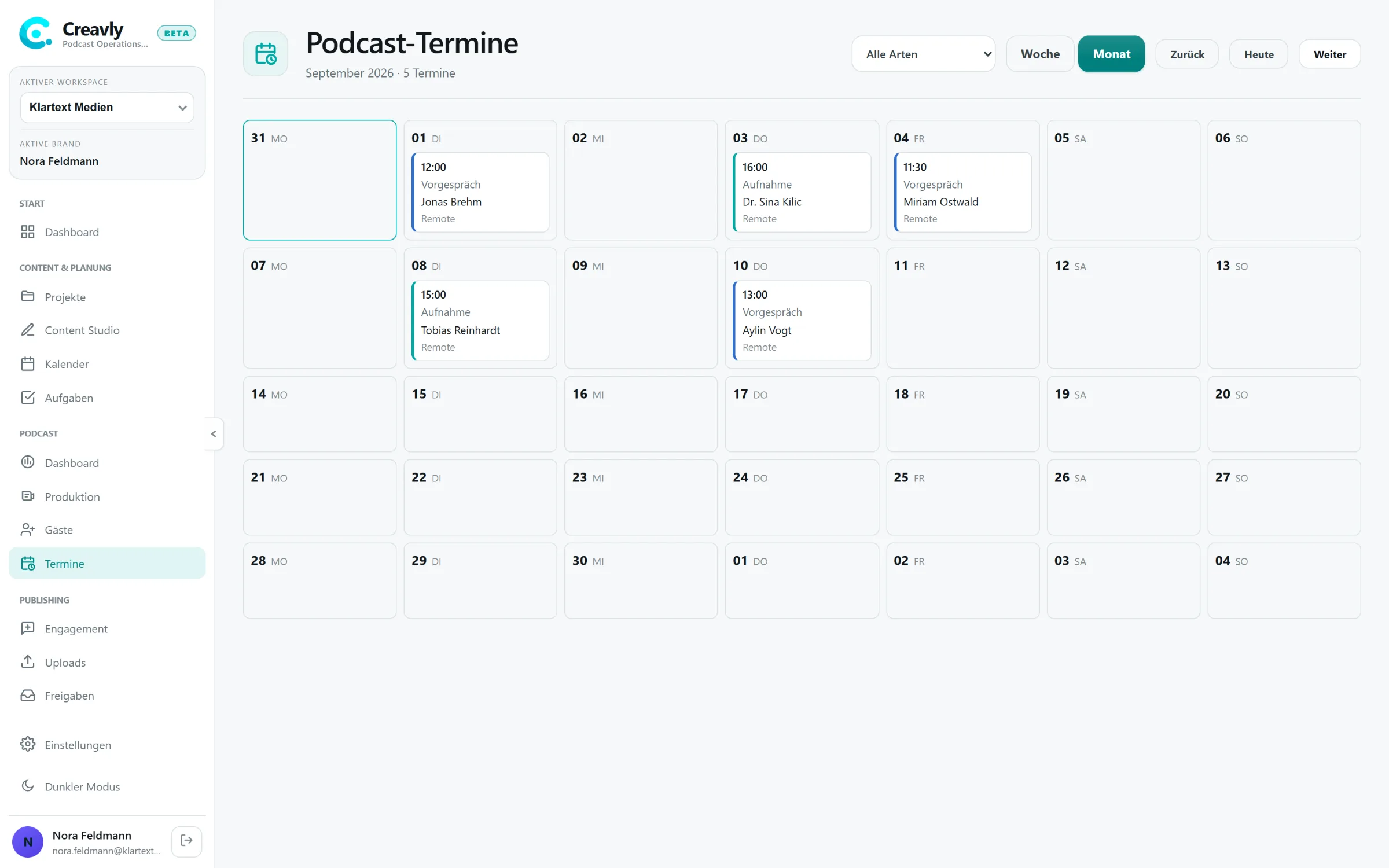
Task: Open the Engagement chat icon
Action: click(28, 628)
